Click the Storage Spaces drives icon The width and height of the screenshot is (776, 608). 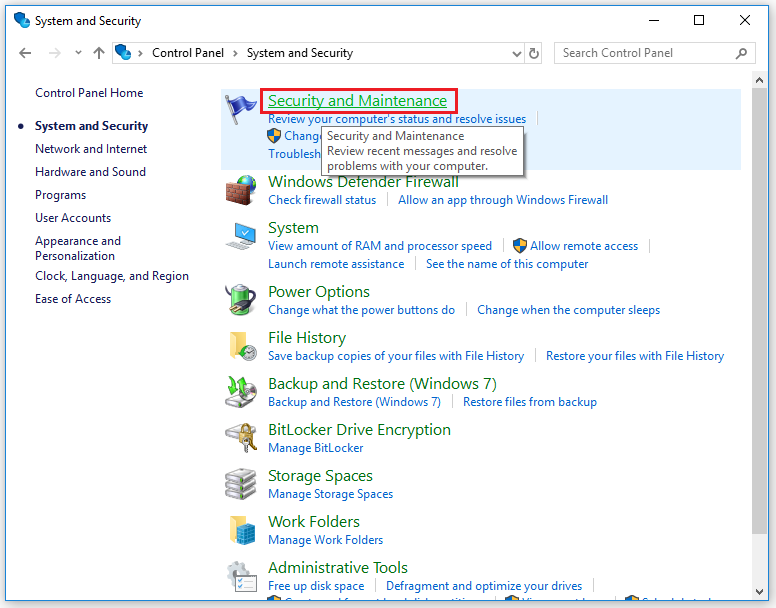(241, 483)
